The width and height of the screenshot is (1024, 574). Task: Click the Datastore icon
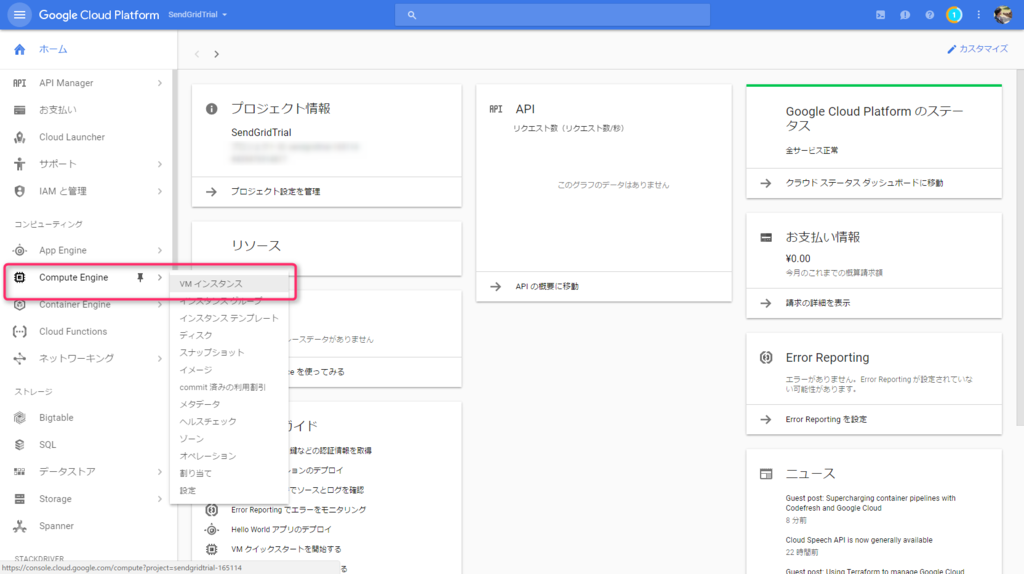(20, 471)
